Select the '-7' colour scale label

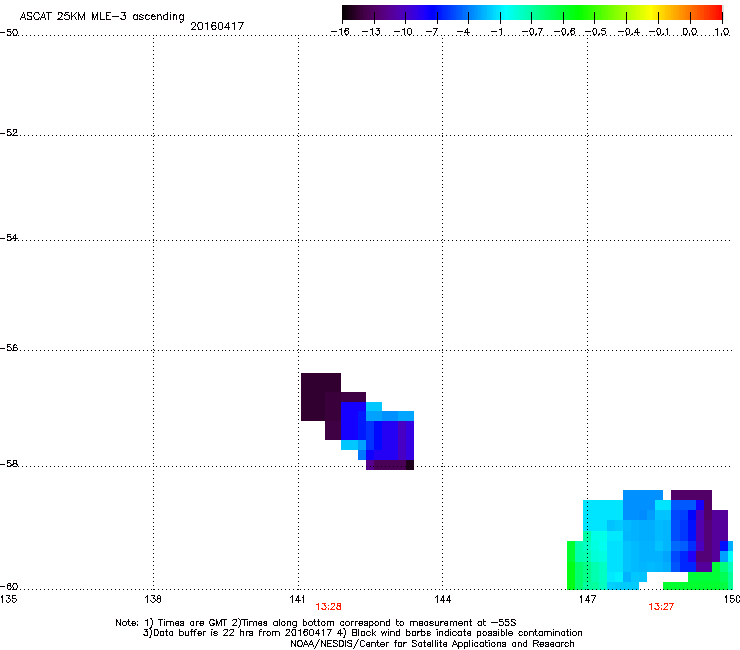click(x=432, y=32)
